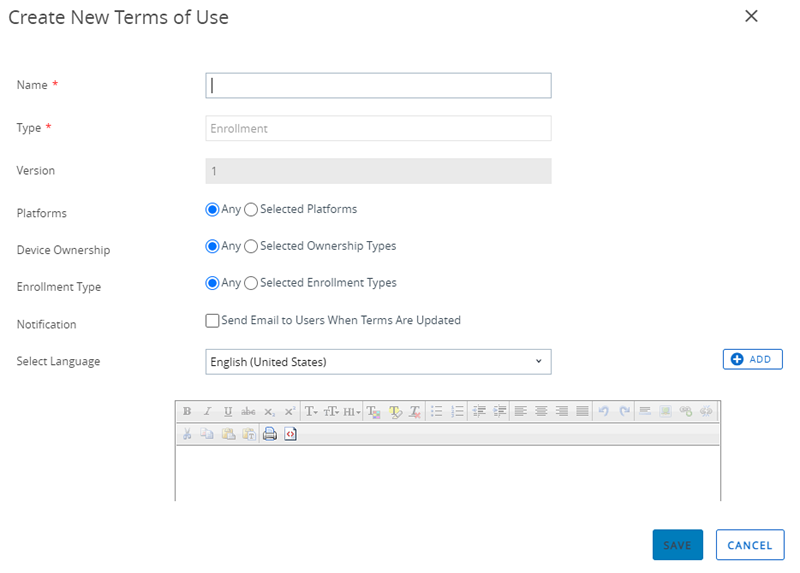
Task: Choose Selected Ownership Types option
Action: pos(251,246)
